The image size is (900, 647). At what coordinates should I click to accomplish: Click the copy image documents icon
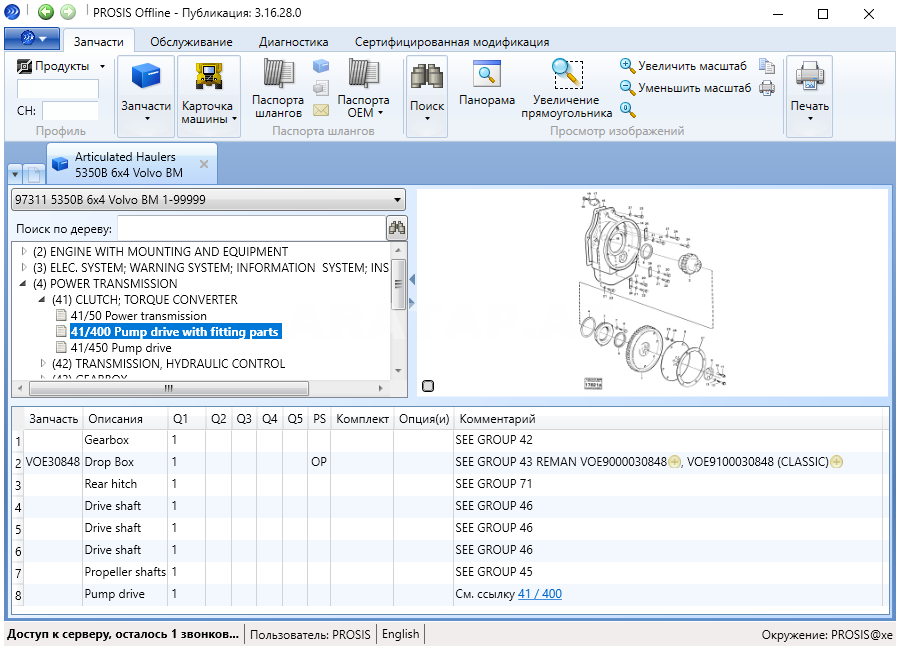[767, 66]
